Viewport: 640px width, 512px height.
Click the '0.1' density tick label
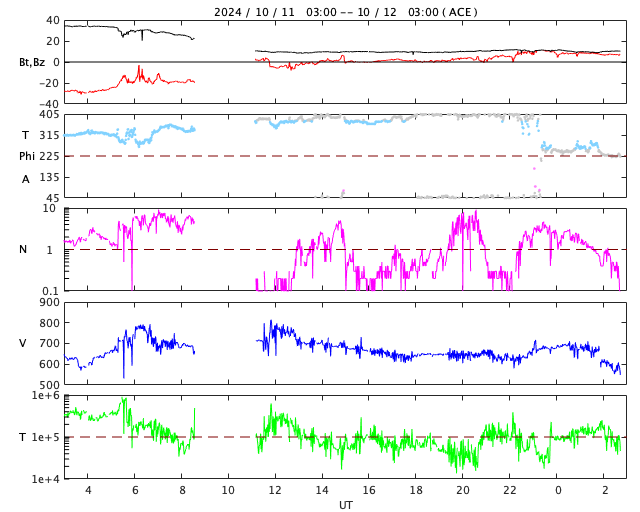[51, 291]
